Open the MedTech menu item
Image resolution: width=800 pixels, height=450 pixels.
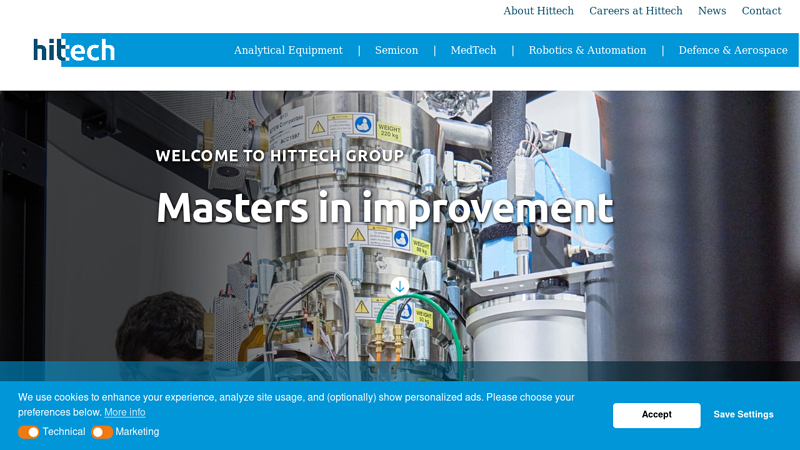(473, 50)
